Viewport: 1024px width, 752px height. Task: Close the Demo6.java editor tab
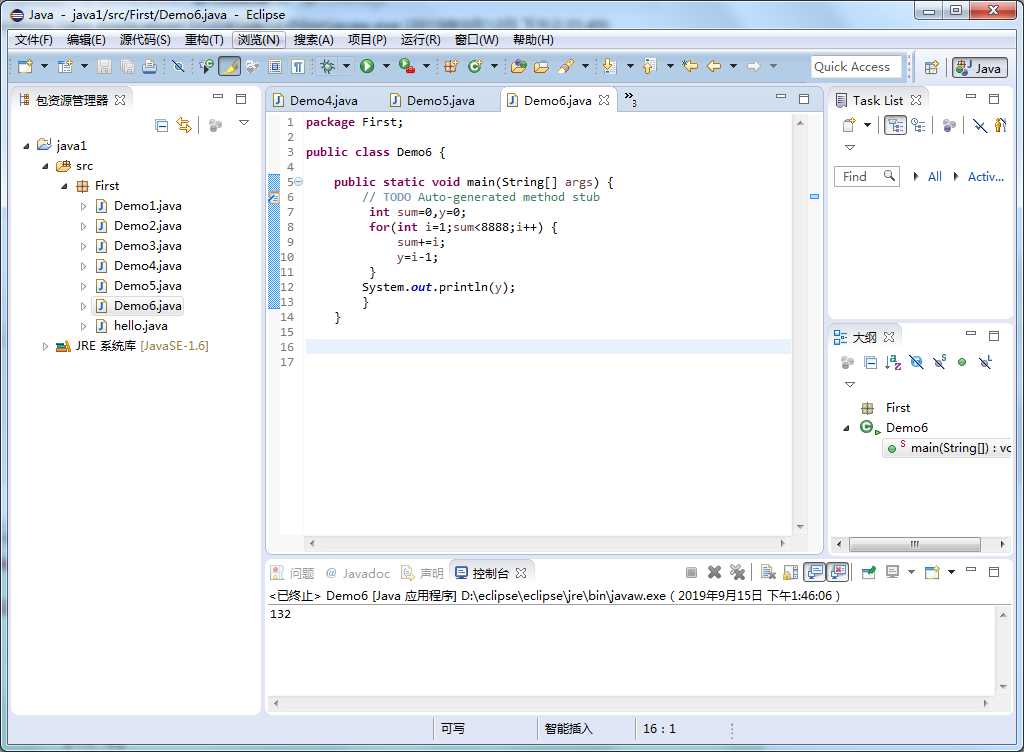point(604,100)
